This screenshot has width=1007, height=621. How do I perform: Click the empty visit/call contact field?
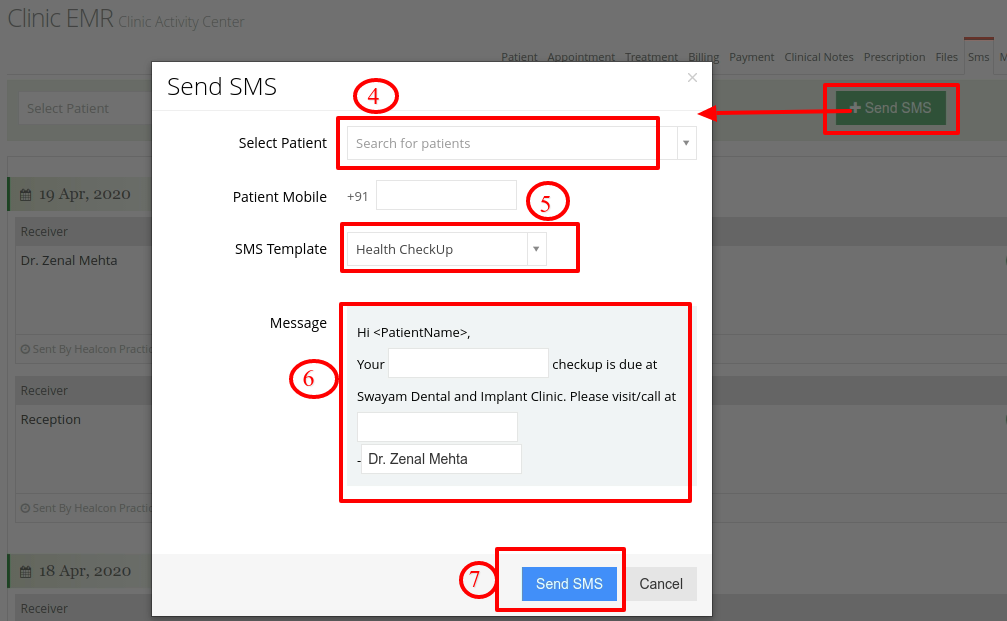point(437,427)
